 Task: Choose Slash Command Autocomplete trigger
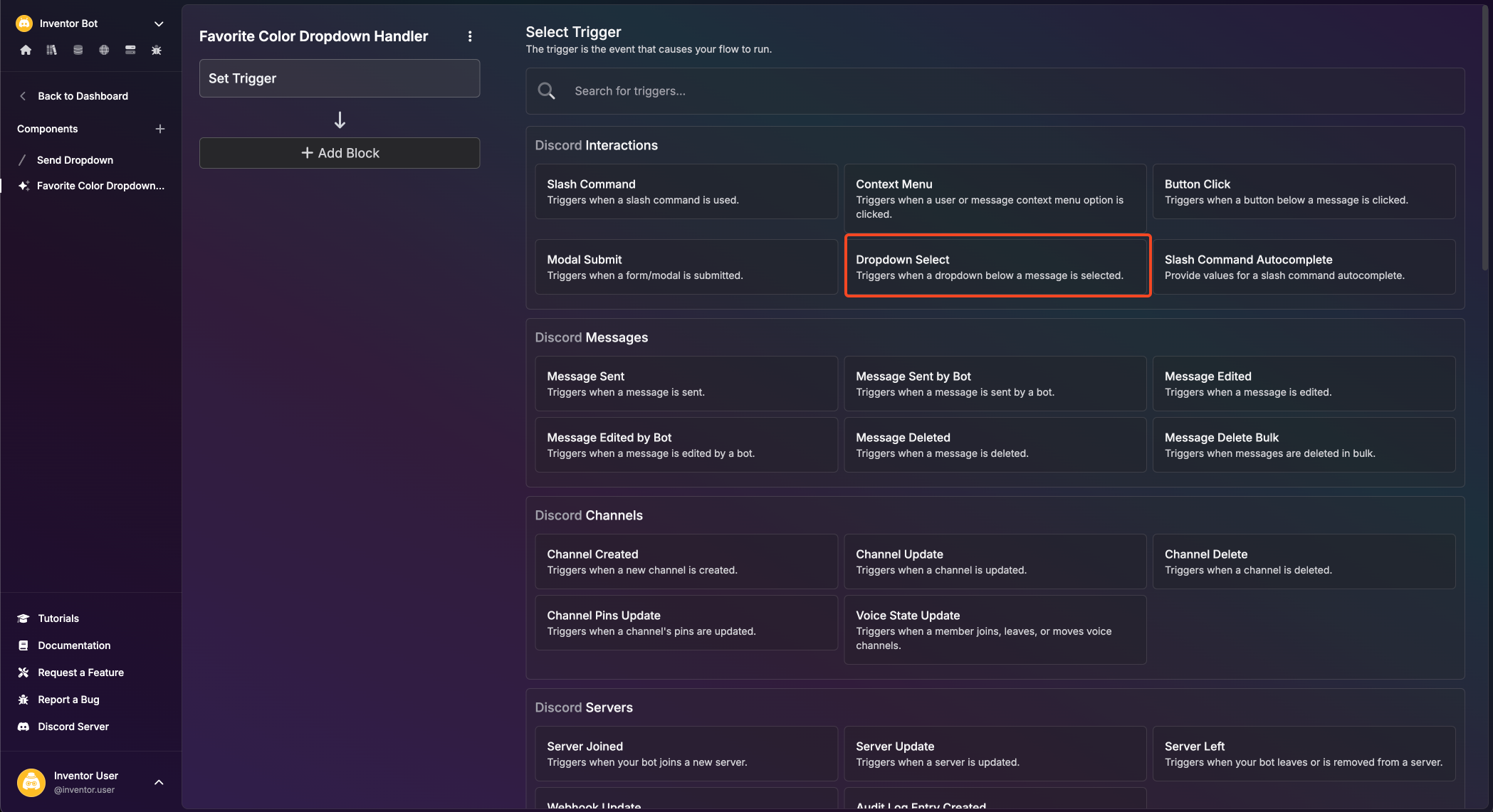pos(1304,267)
